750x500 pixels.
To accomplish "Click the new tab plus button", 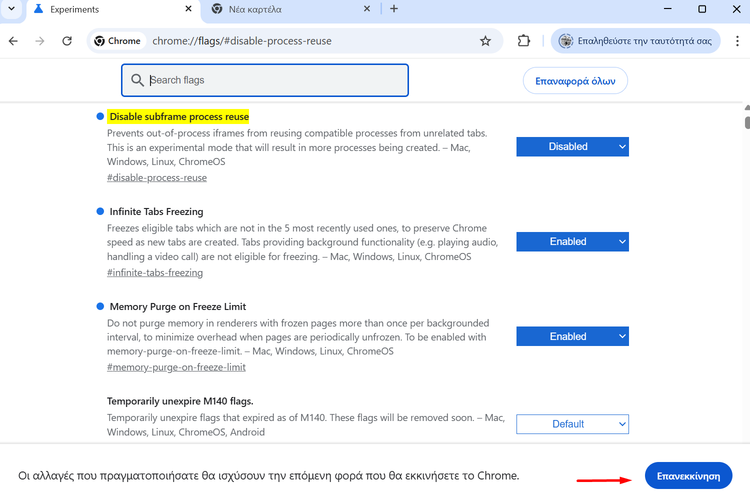I will [x=394, y=9].
